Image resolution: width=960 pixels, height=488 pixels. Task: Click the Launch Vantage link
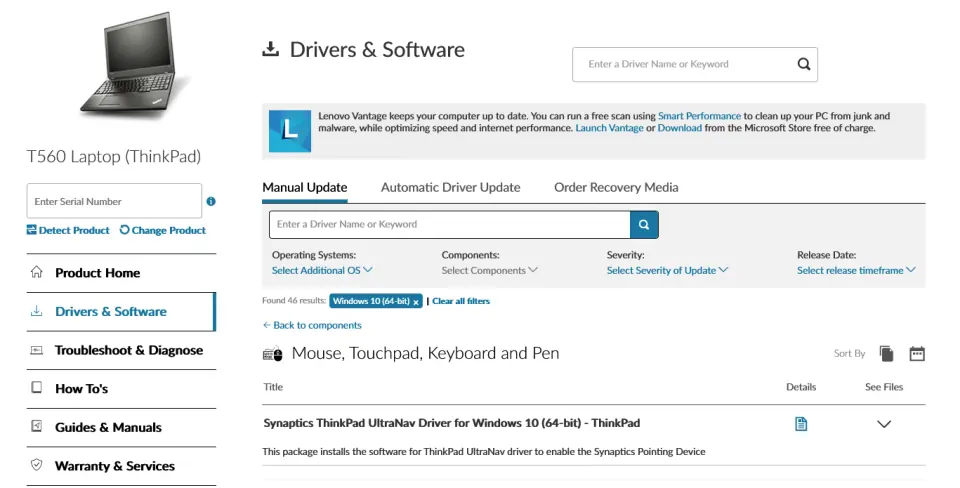609,128
